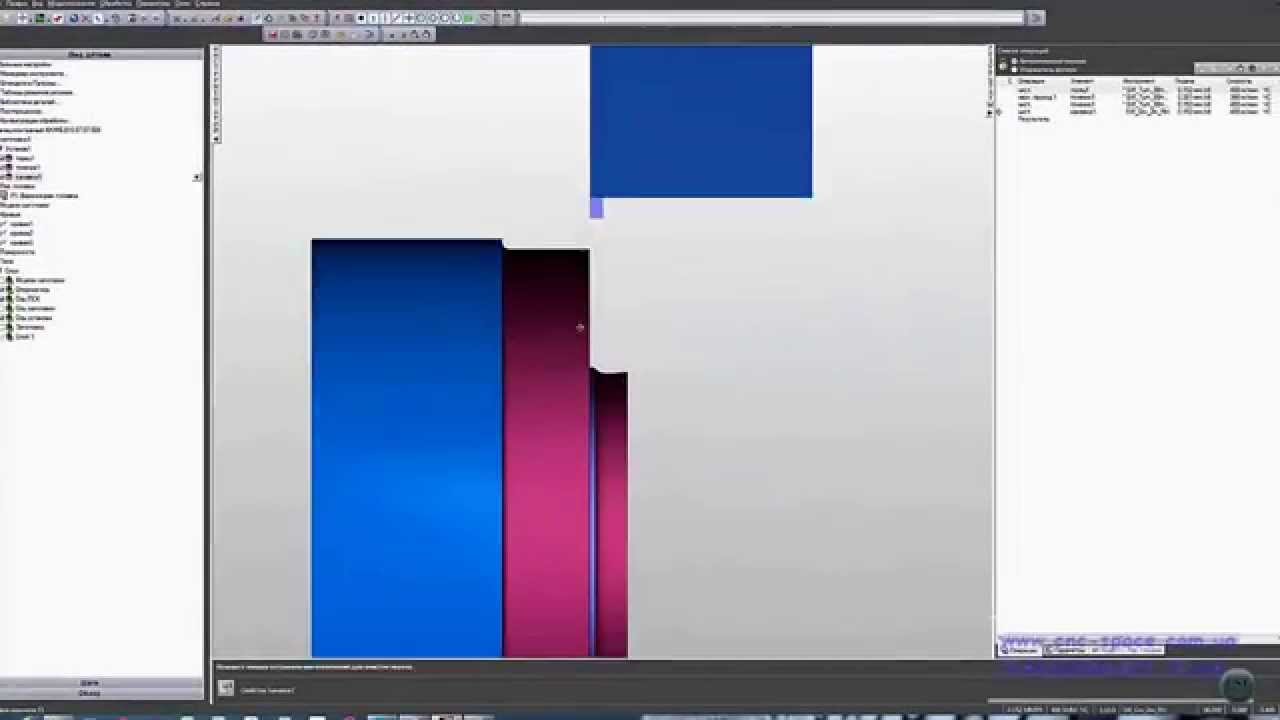Click the "Инструмент" column header in operations list

coord(1138,80)
